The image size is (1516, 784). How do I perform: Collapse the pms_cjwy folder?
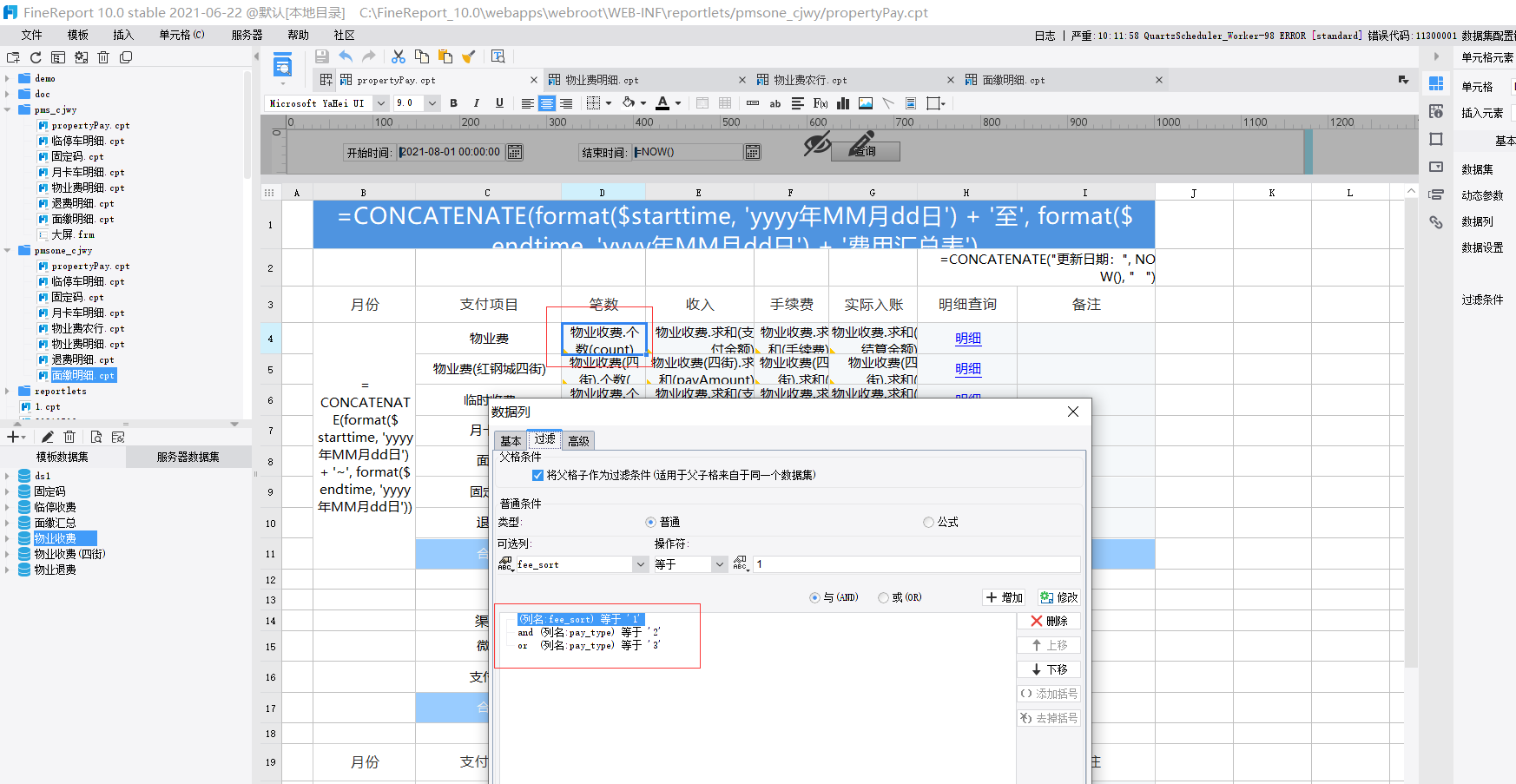click(x=7, y=109)
